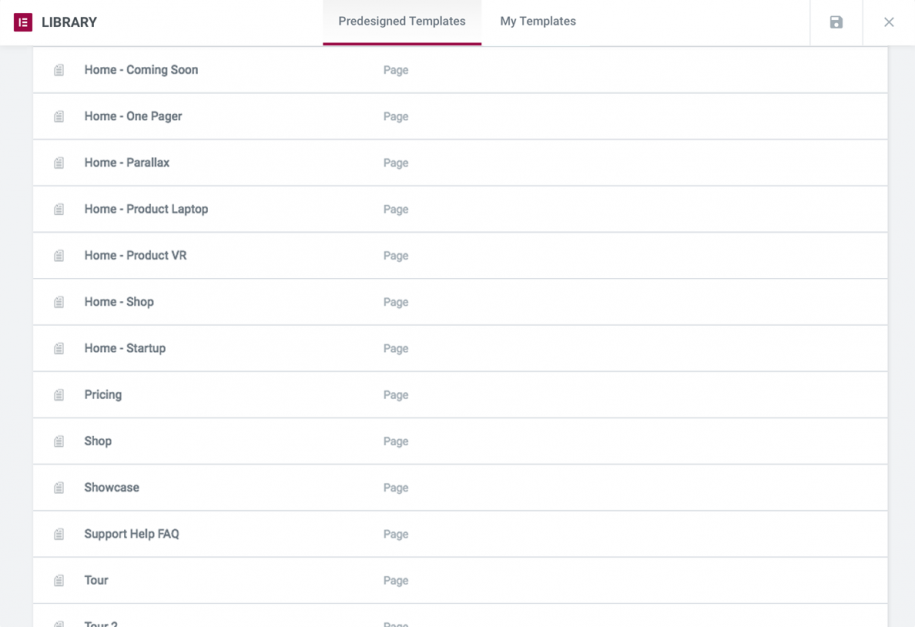Click page icon beside Home - Product Laptop
Viewport: 915px width, 627px height.
[x=59, y=210]
